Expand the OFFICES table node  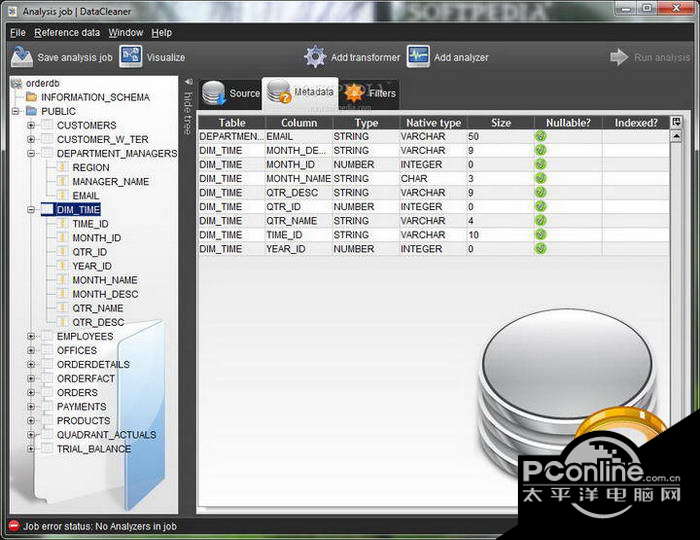(x=31, y=350)
